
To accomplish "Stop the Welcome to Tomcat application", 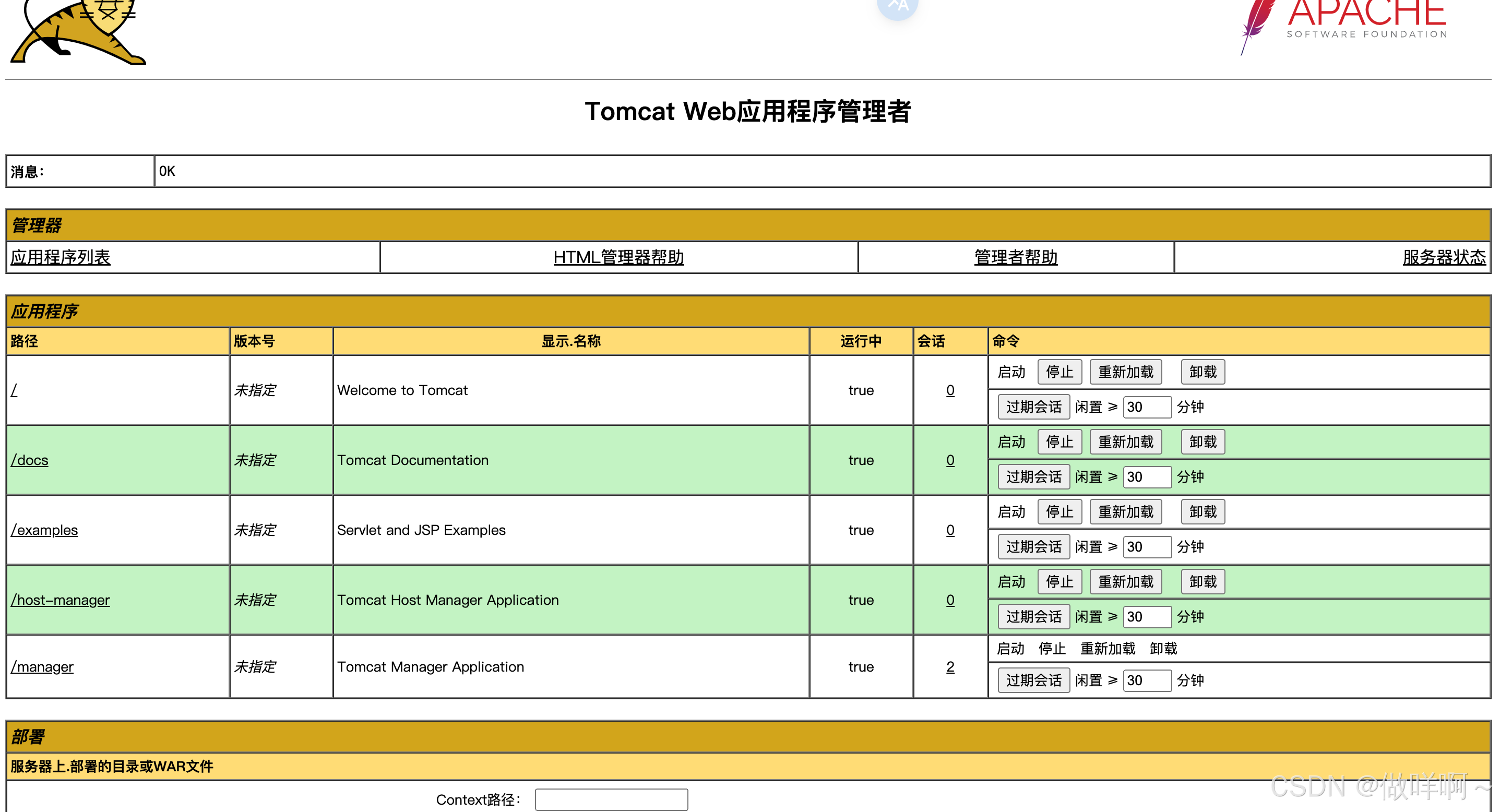I will (x=1060, y=372).
